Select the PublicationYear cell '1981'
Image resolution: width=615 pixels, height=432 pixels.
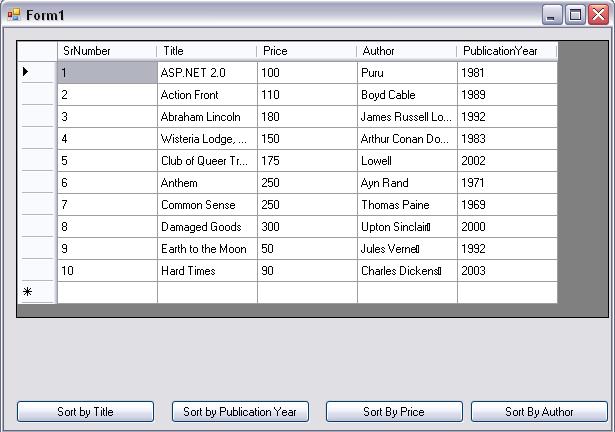[x=507, y=73]
